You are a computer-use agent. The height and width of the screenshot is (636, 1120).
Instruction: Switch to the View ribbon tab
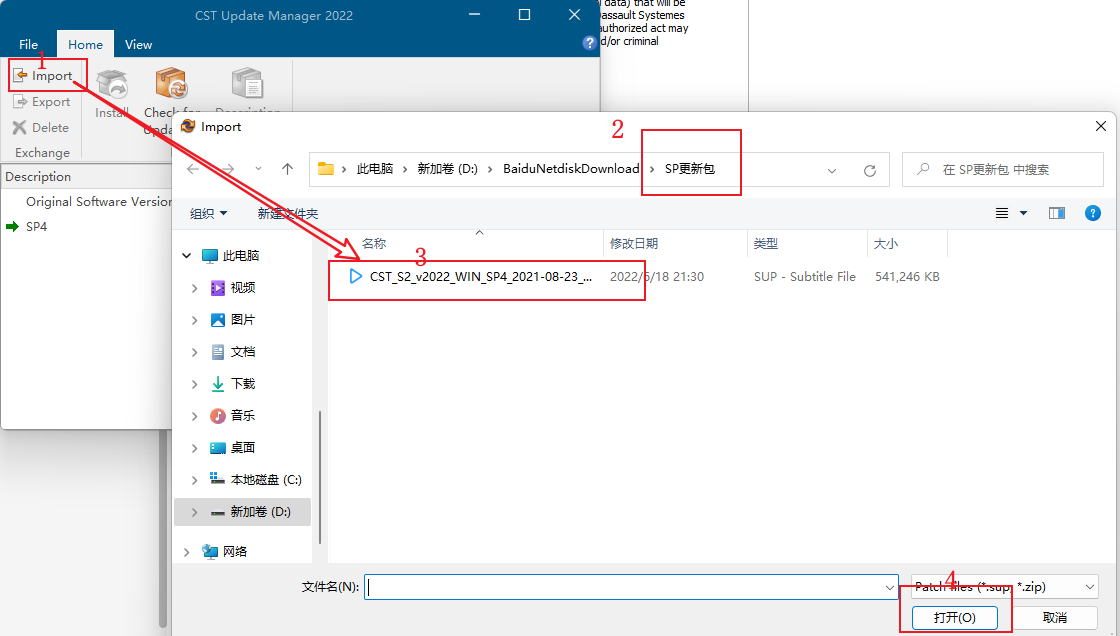pos(138,44)
